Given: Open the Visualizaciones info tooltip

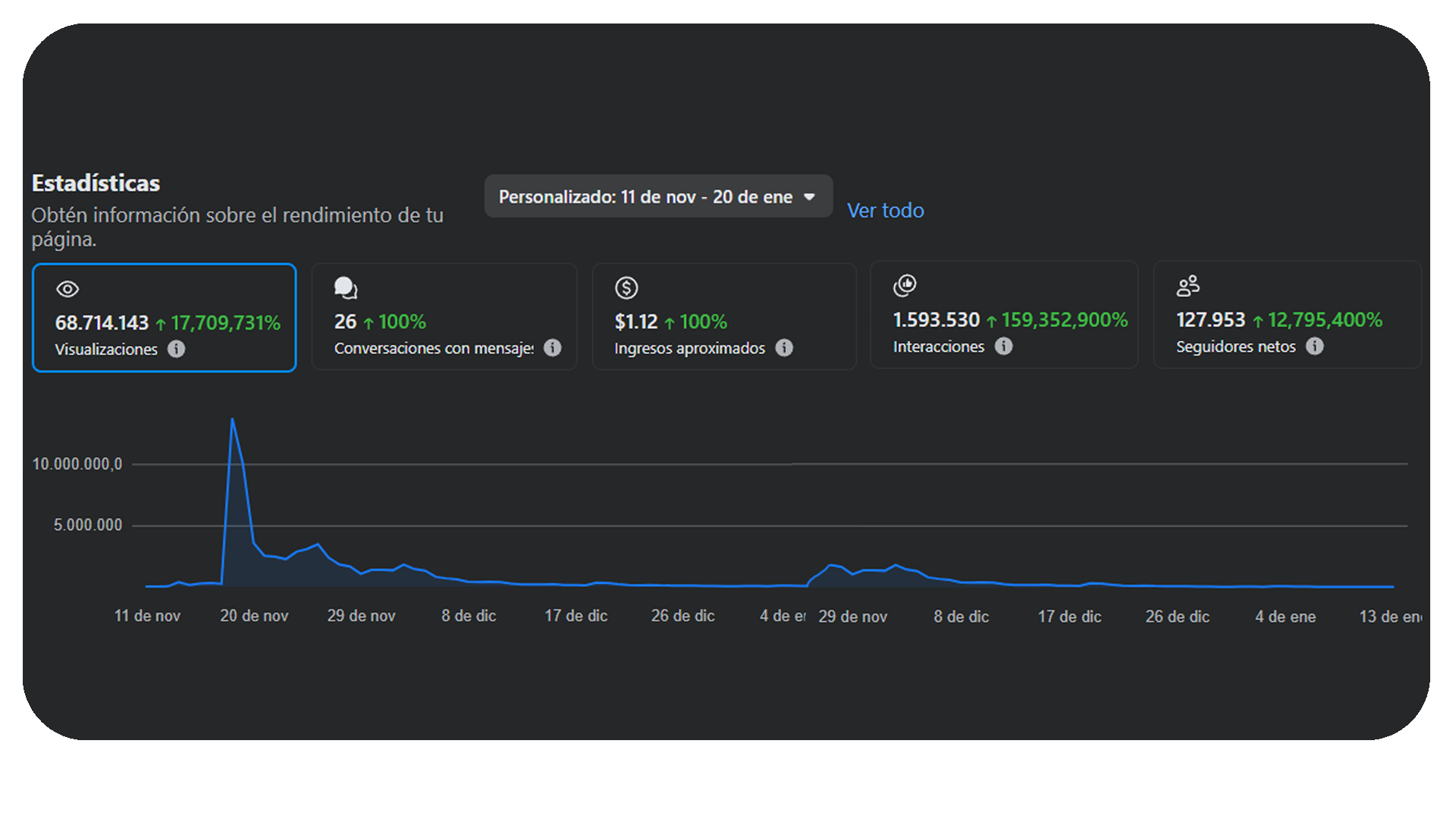Looking at the screenshot, I should coord(177,350).
